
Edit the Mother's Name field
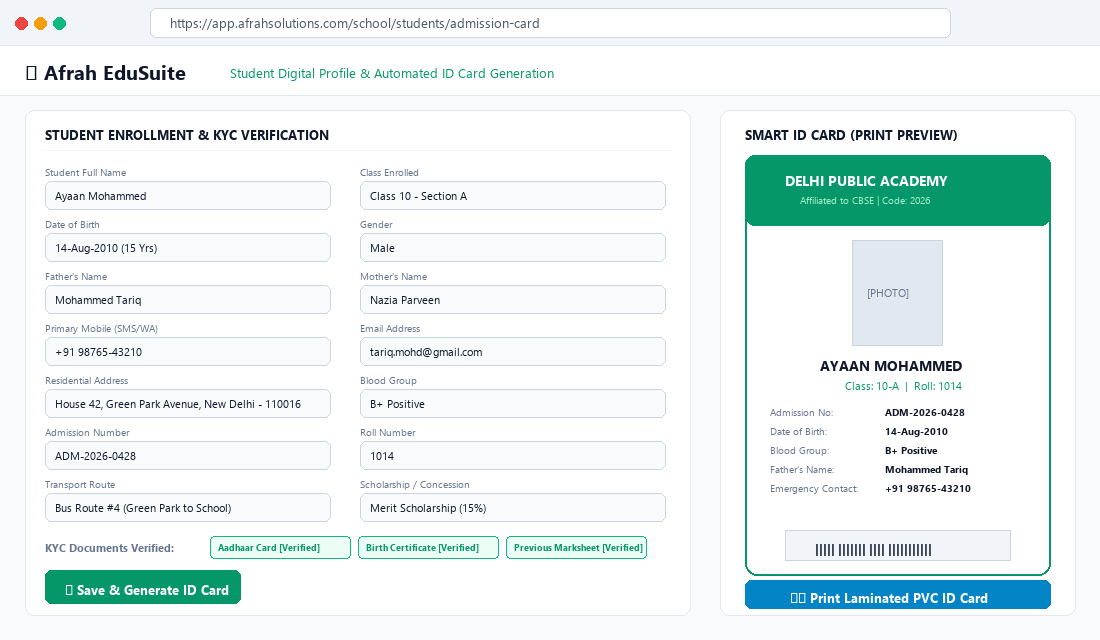tap(512, 300)
